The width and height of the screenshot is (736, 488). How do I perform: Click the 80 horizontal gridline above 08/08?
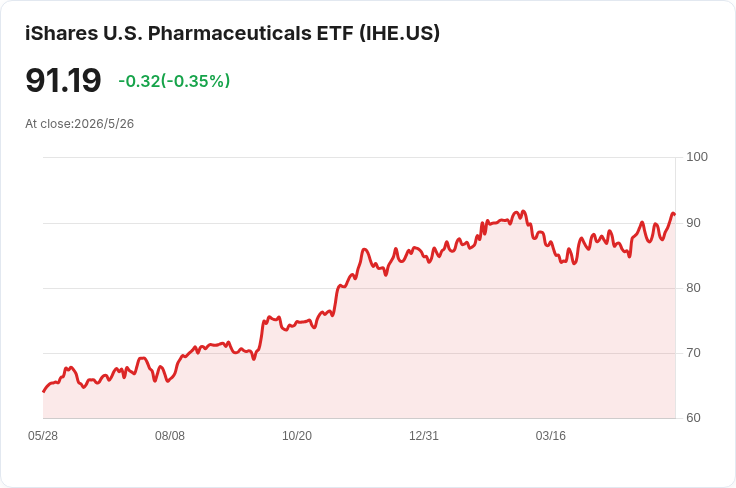tap(170, 288)
